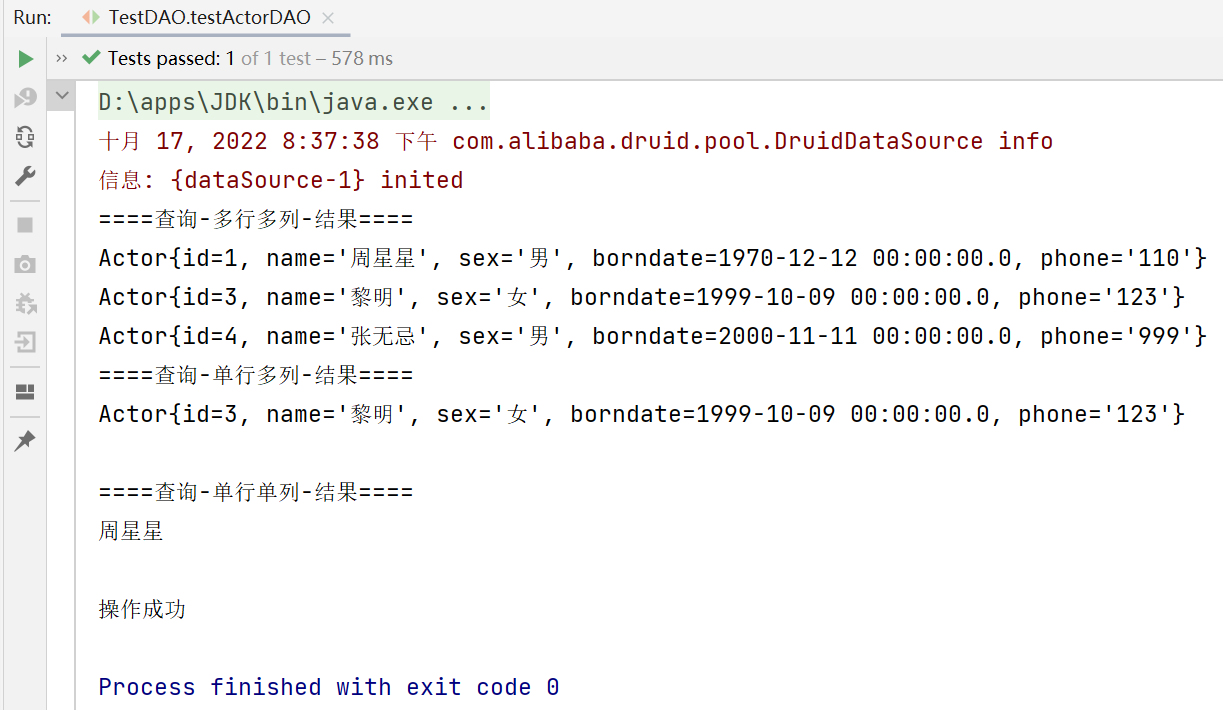This screenshot has width=1223, height=710.
Task: Select the TestDAO.testActorDAO run tab
Action: coord(197,17)
